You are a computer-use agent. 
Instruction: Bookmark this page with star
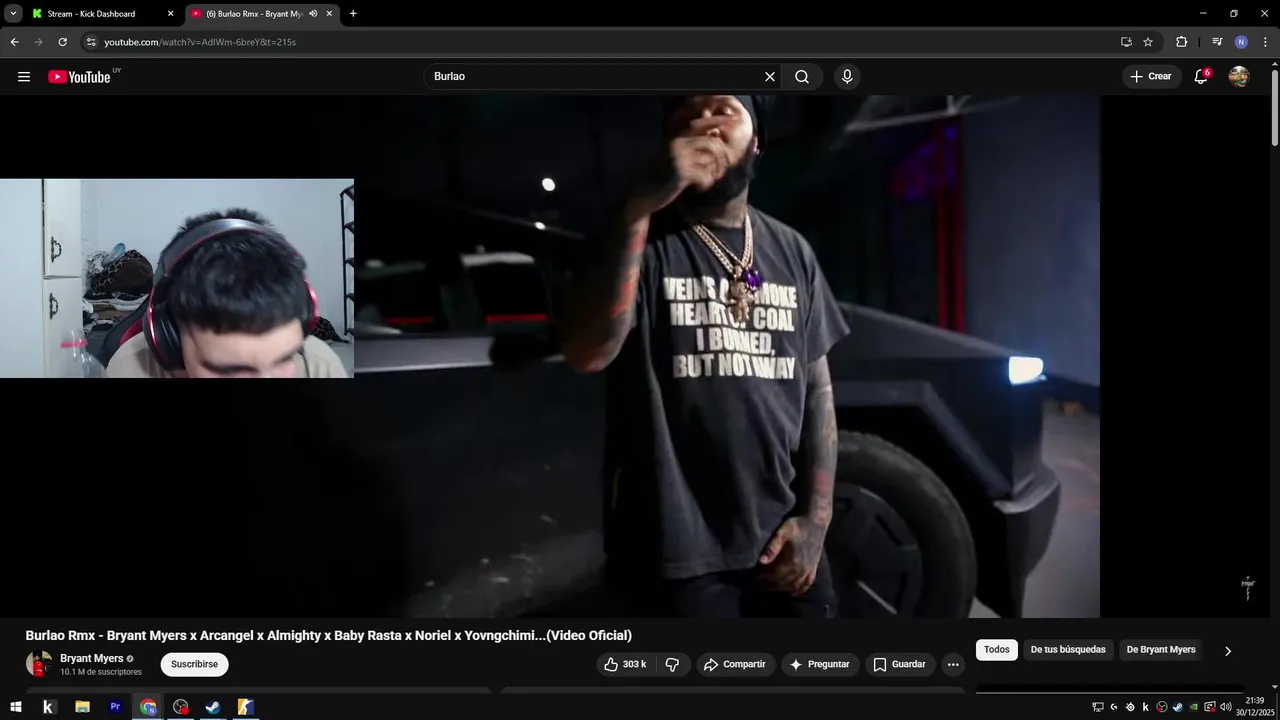[x=1148, y=42]
